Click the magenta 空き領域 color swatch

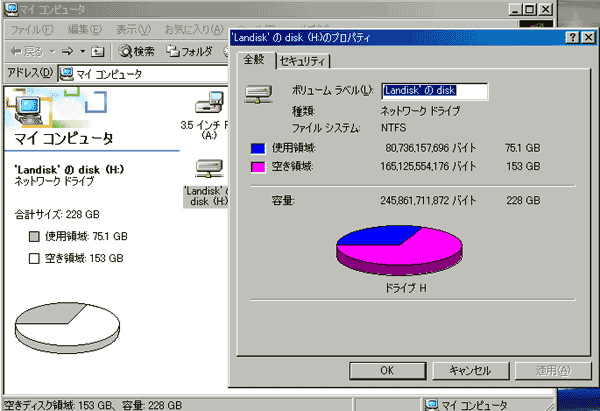[258, 167]
